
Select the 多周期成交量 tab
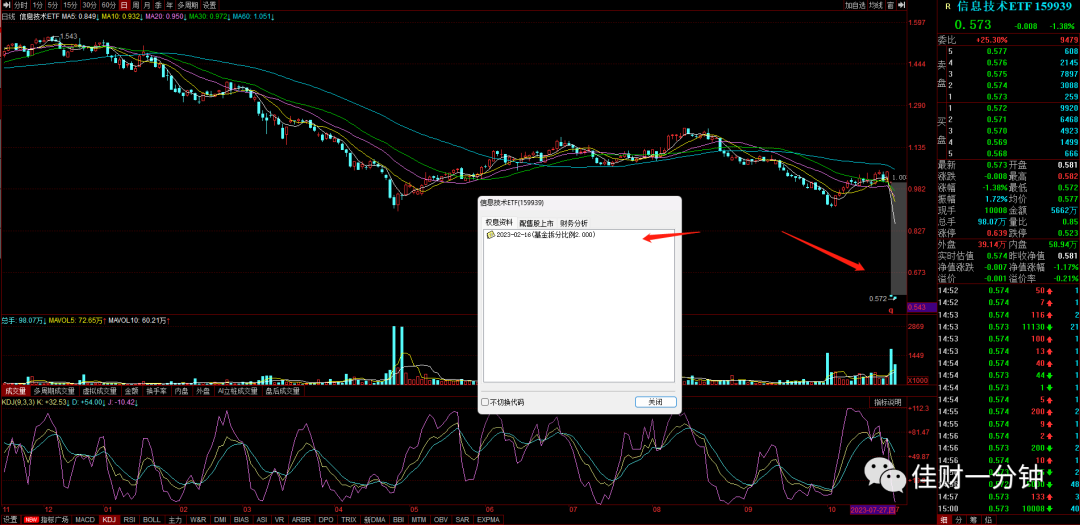[x=54, y=391]
